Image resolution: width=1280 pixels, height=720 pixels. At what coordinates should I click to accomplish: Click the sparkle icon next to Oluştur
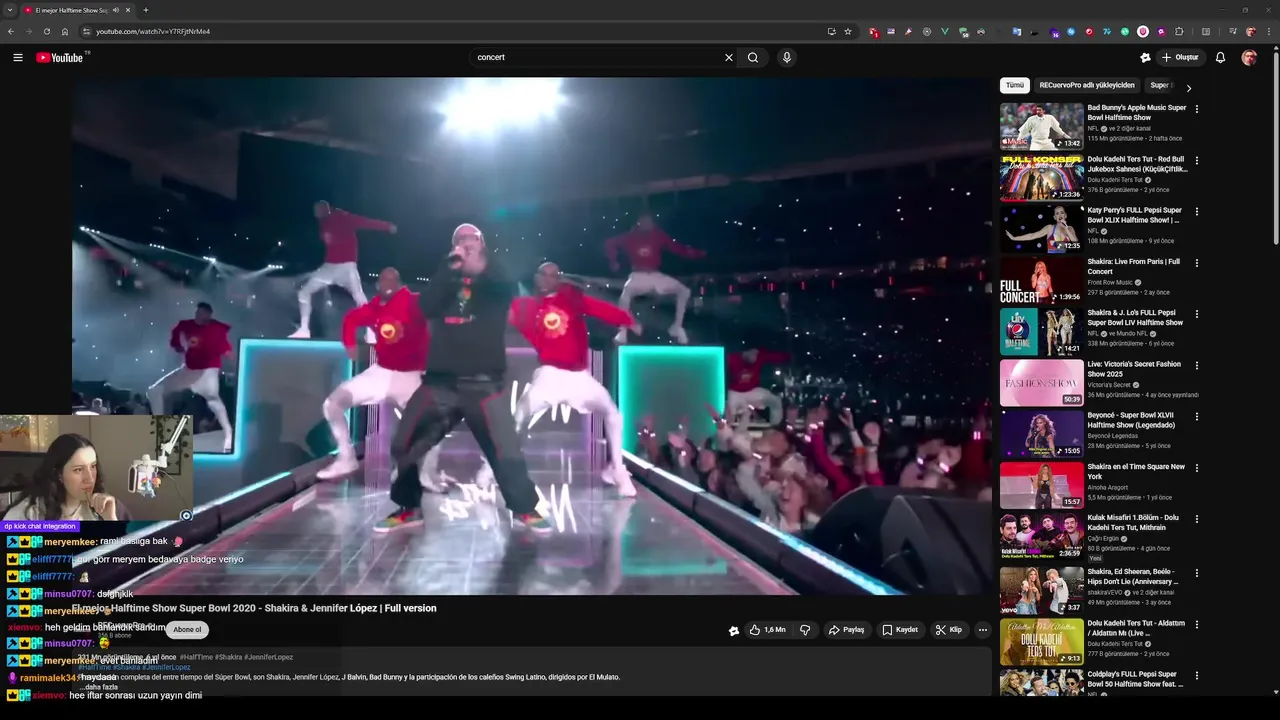1145,57
